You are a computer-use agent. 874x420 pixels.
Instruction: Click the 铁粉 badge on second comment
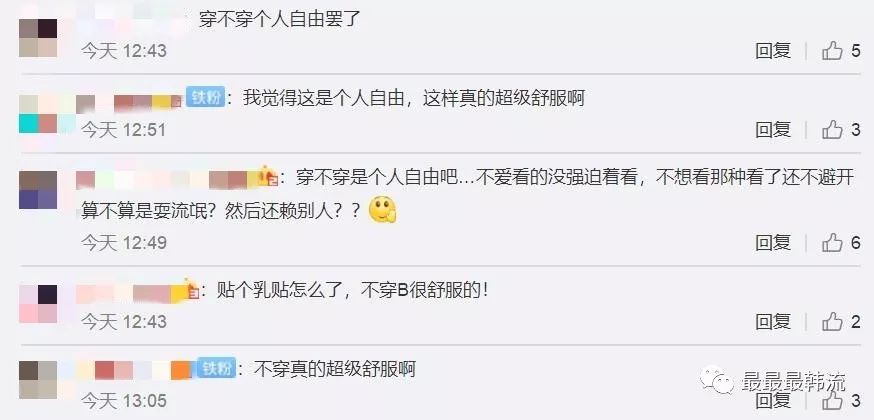click(x=205, y=97)
